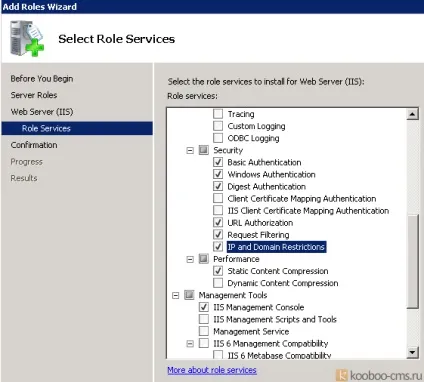Enable Client Certificate Mapping Authentication checkbox

pyautogui.click(x=218, y=198)
